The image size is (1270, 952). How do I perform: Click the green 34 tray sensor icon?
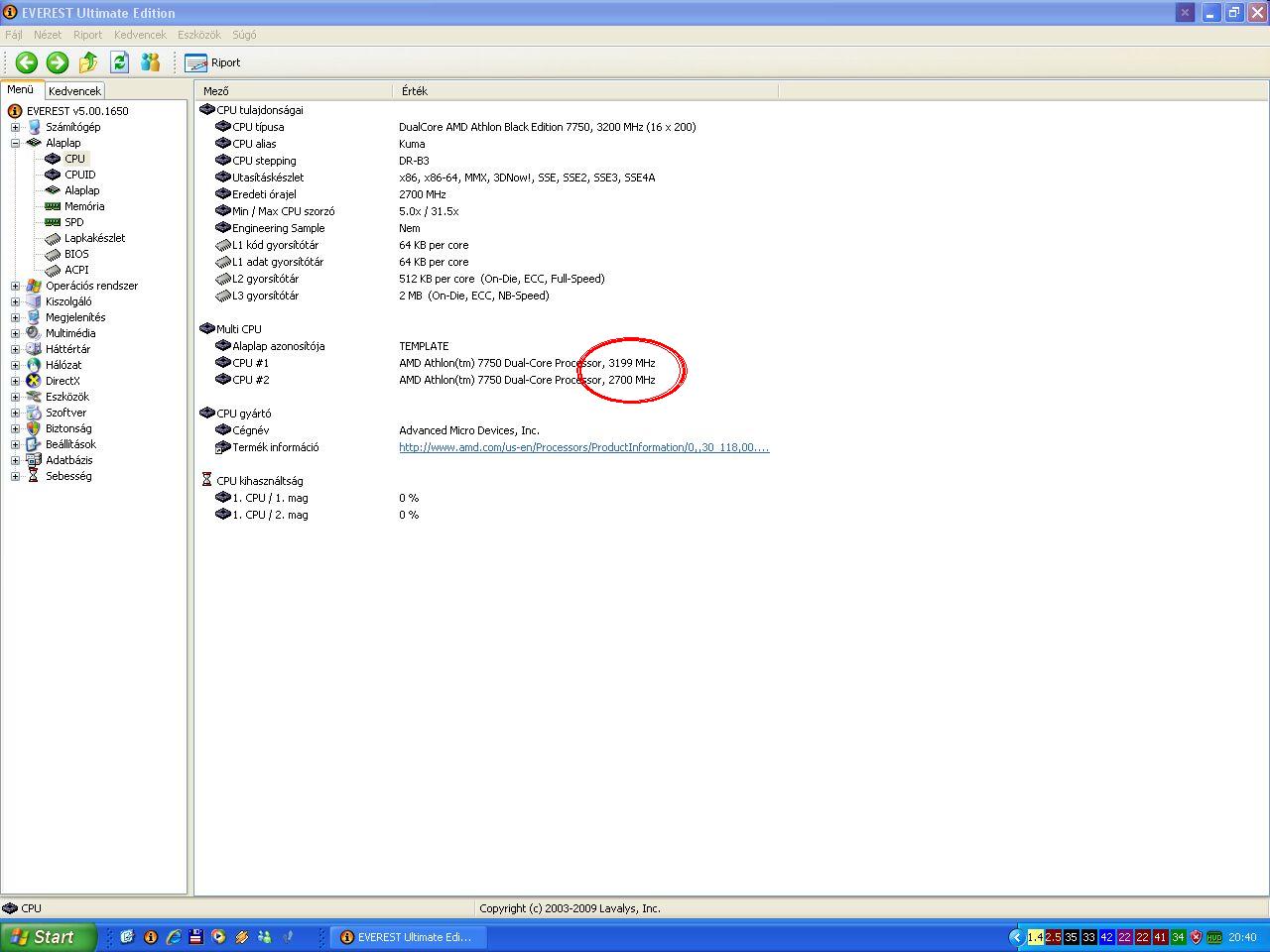[x=1178, y=937]
